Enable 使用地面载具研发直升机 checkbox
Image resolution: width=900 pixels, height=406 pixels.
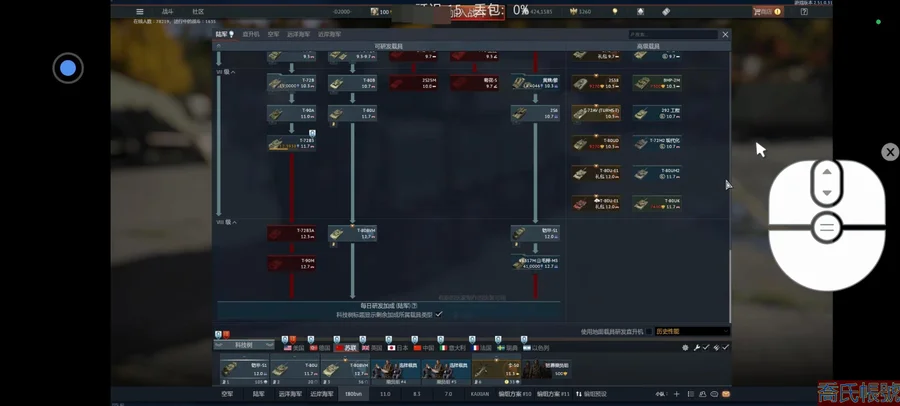[649, 332]
